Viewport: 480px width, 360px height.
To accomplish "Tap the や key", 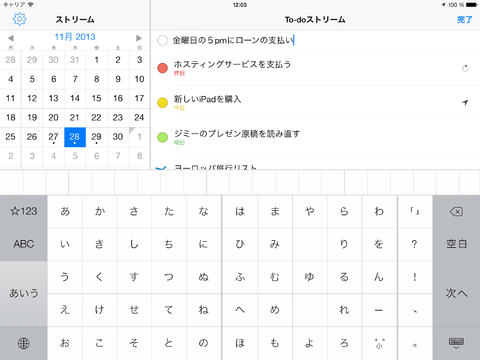I will pyautogui.click(x=310, y=211).
